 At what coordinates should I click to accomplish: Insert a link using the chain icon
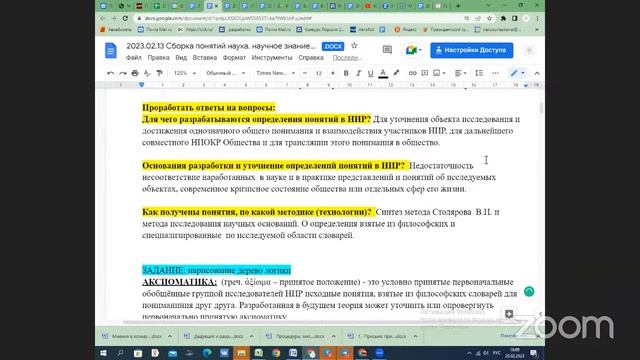[x=412, y=73]
